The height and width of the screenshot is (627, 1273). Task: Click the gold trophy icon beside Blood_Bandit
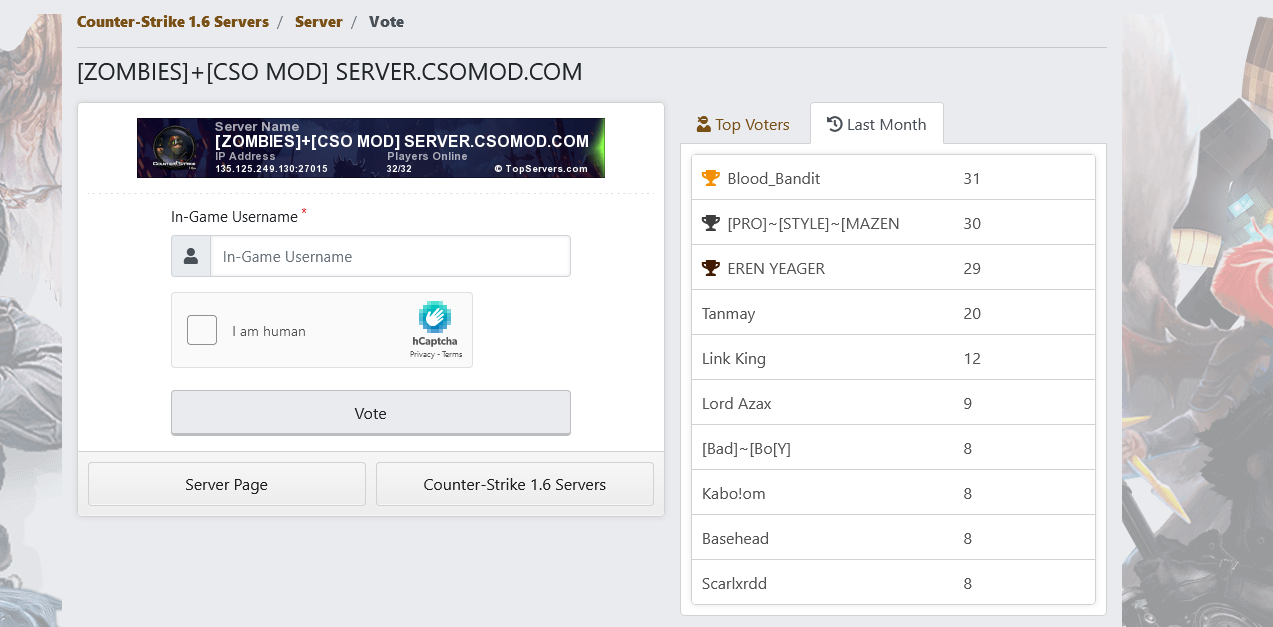[x=711, y=178]
